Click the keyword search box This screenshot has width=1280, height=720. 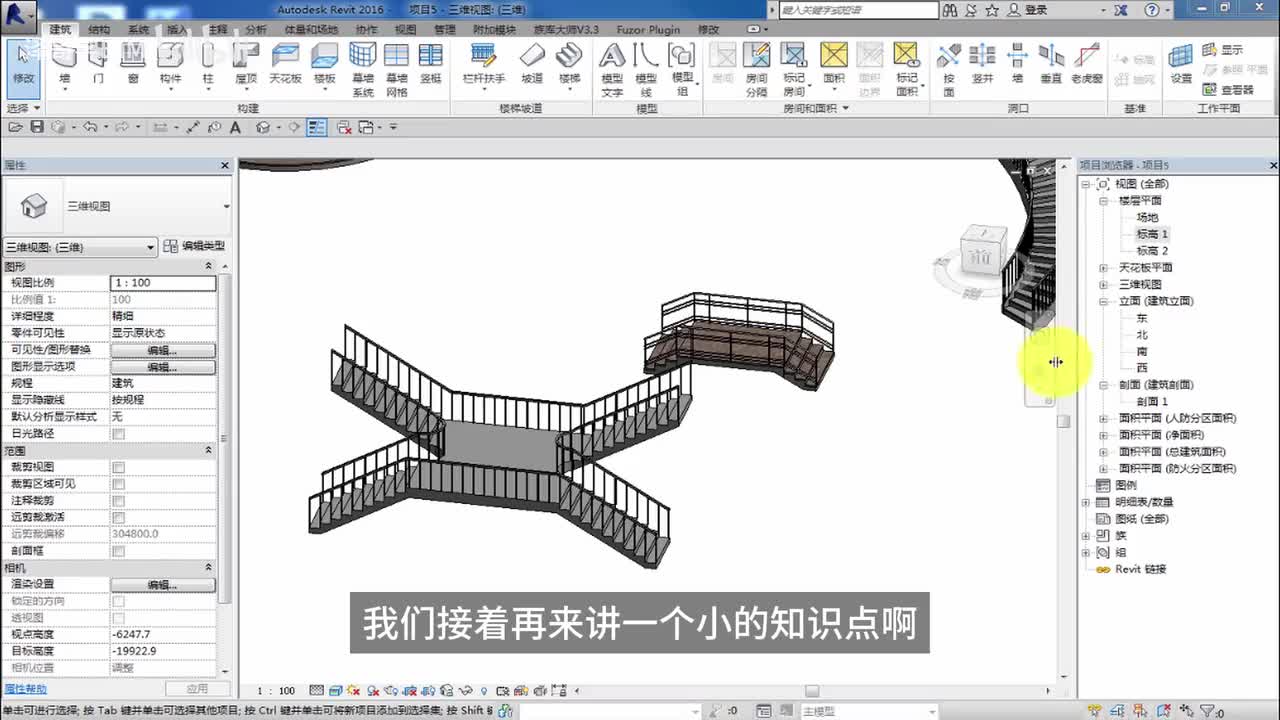[x=858, y=10]
